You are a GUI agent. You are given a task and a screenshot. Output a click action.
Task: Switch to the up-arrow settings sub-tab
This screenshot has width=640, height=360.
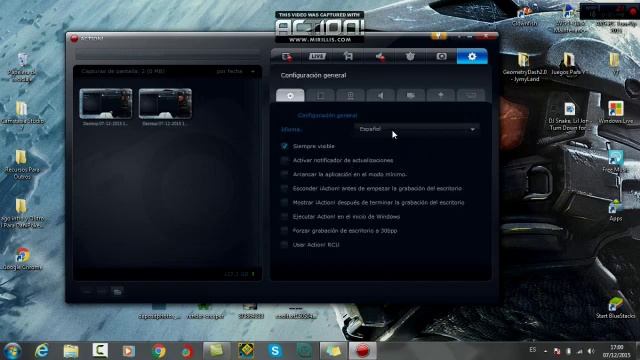click(x=441, y=95)
